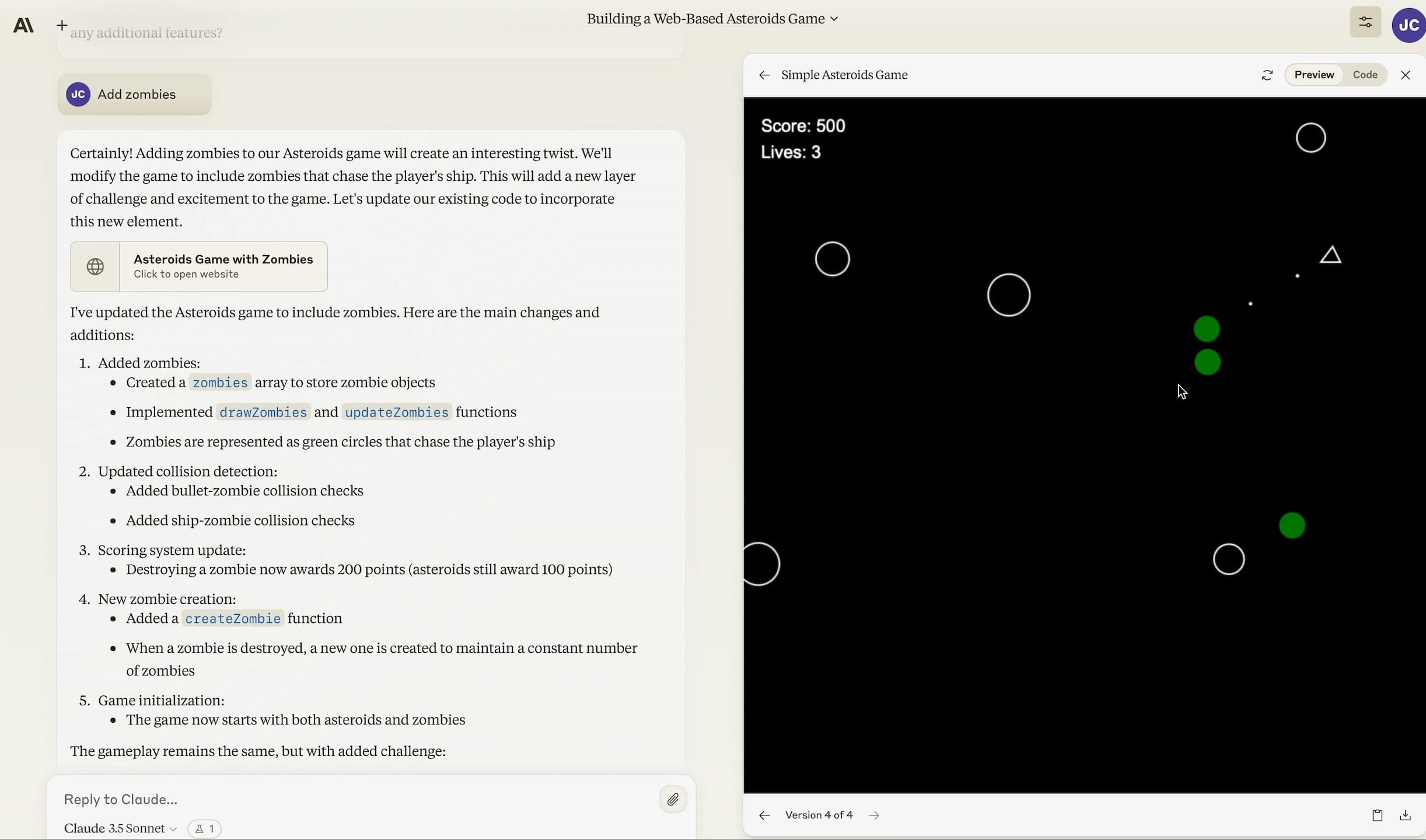The image size is (1426, 840).
Task: Click the artifact panel back arrow
Action: click(764, 75)
